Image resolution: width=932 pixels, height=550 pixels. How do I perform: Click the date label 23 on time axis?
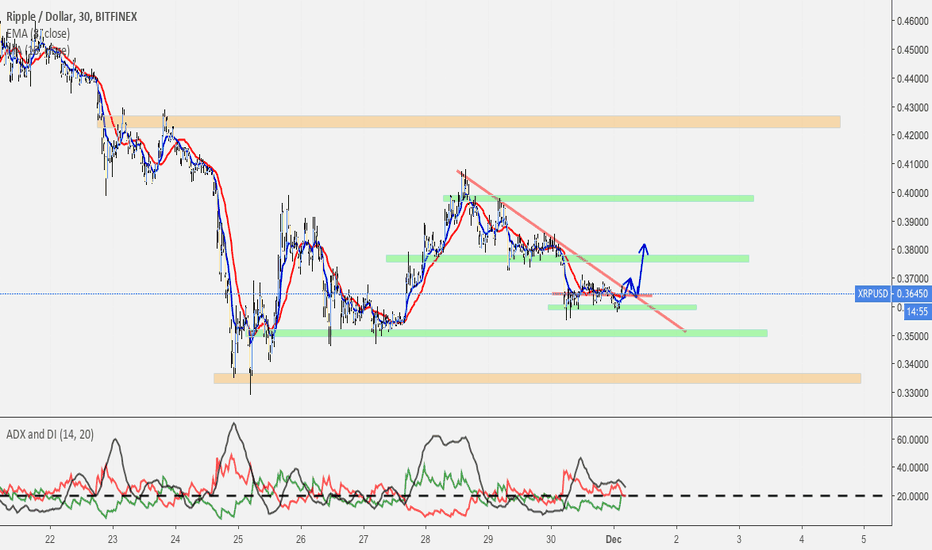pyautogui.click(x=113, y=539)
